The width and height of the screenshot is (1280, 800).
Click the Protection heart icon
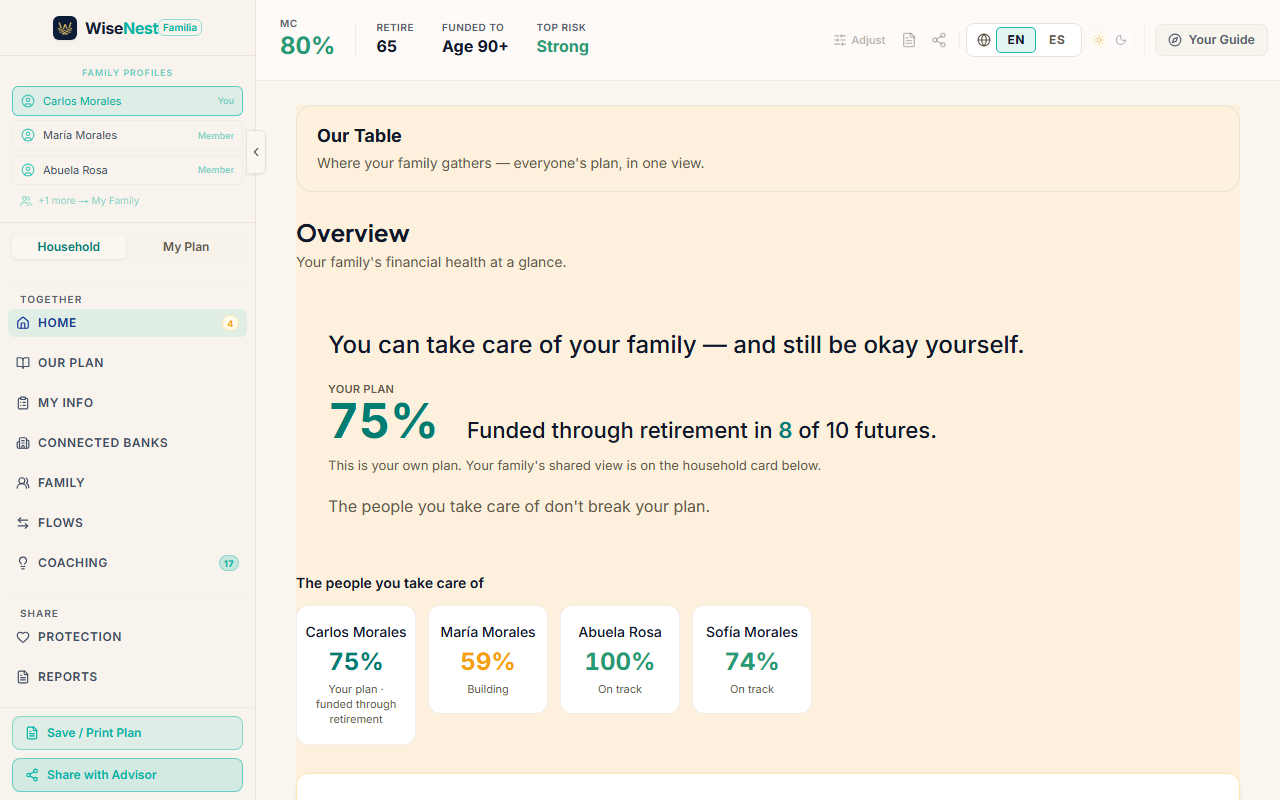pos(23,637)
